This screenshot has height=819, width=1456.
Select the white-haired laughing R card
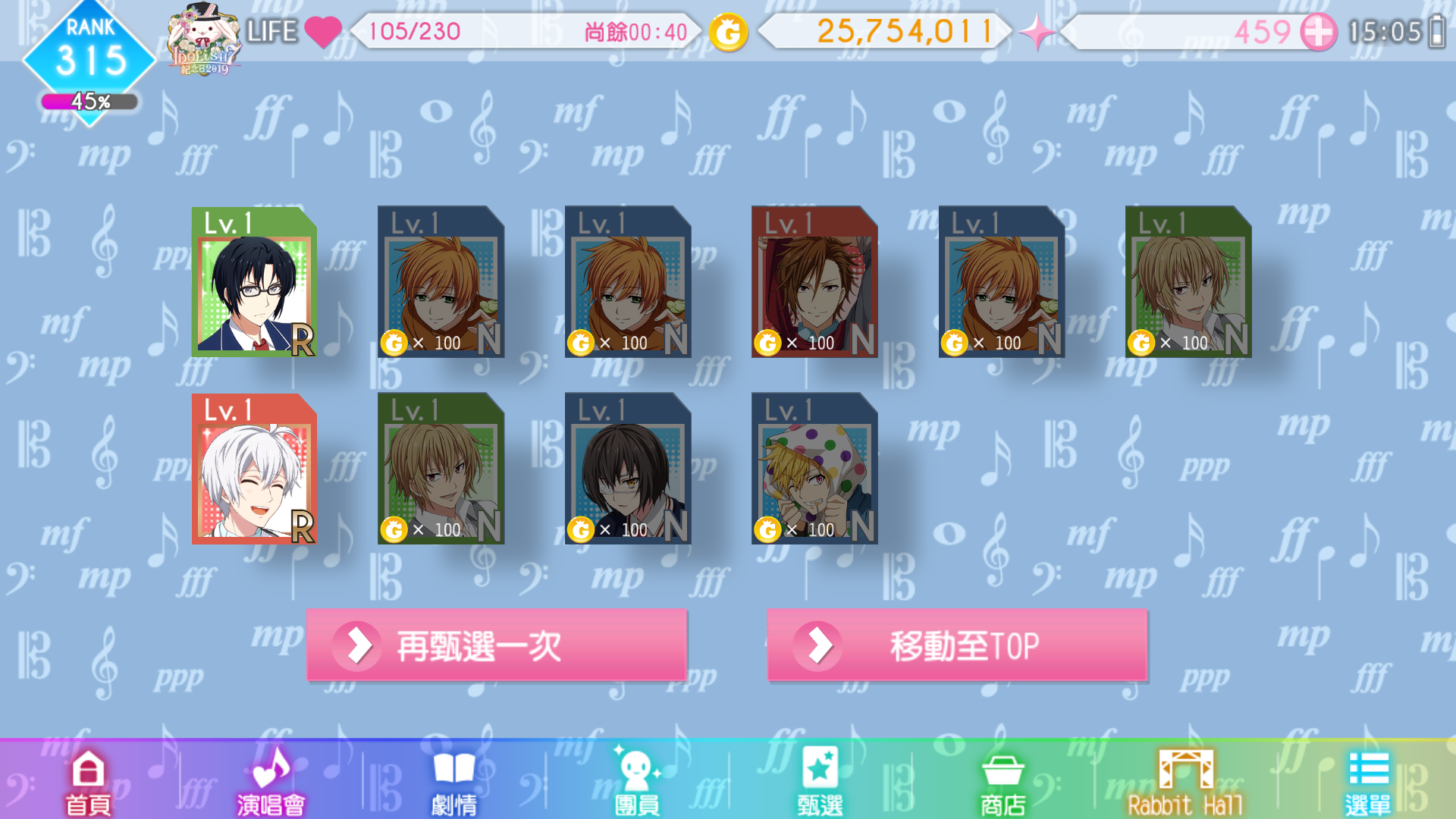click(254, 469)
